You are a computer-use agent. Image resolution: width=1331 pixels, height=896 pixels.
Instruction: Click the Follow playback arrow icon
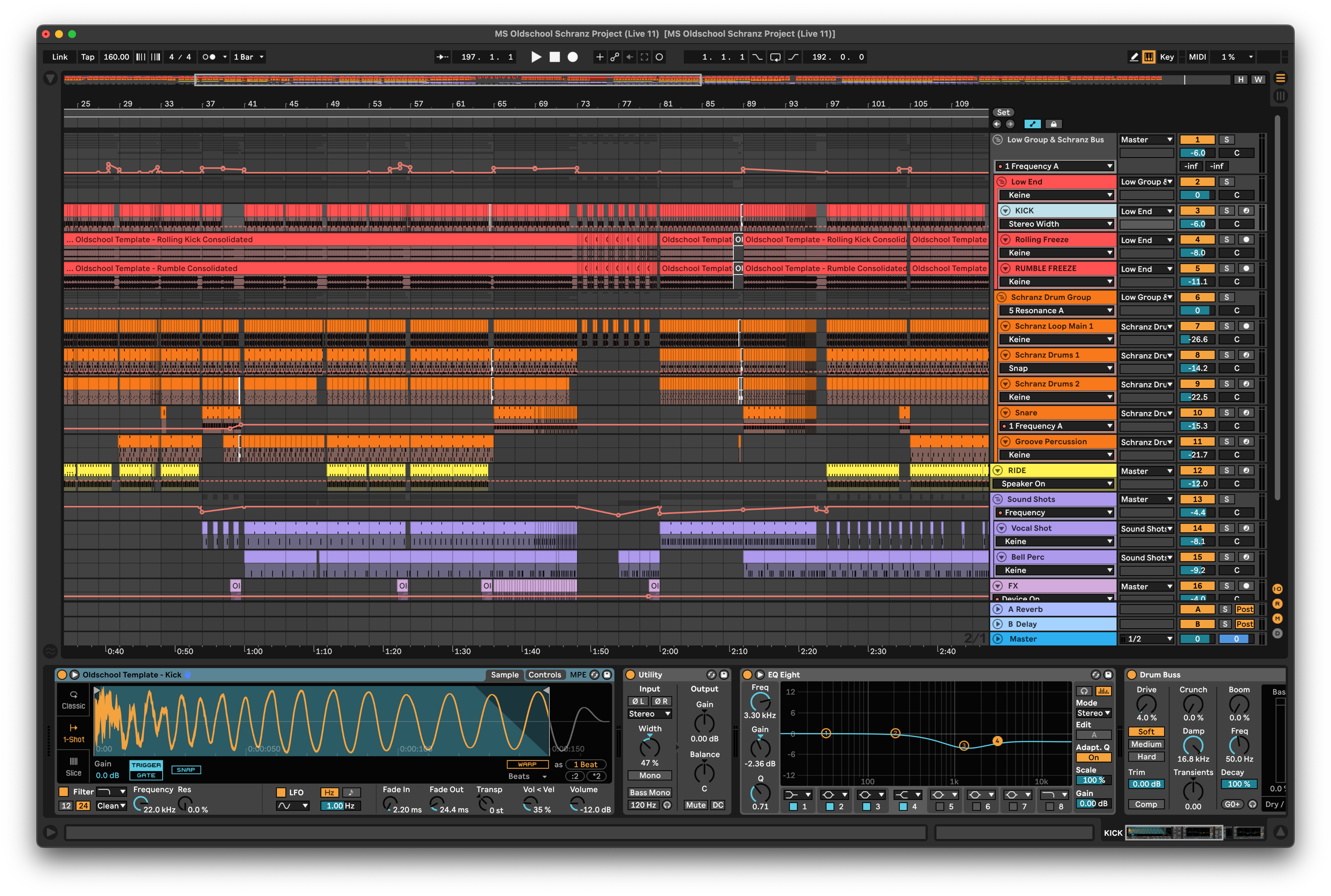(x=442, y=57)
